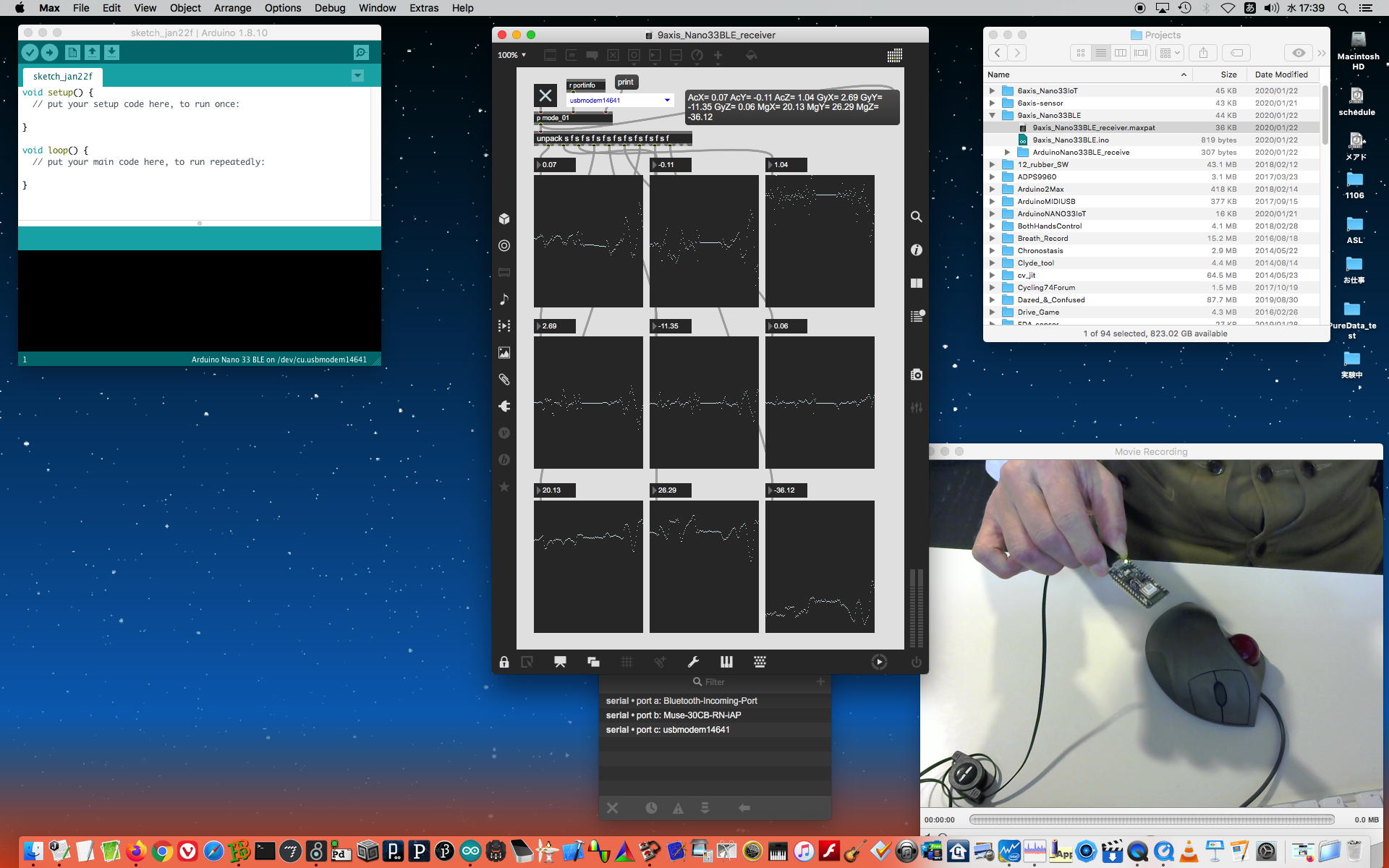The height and width of the screenshot is (868, 1389).
Task: Click the Movie Recording progress slider
Action: [1151, 820]
